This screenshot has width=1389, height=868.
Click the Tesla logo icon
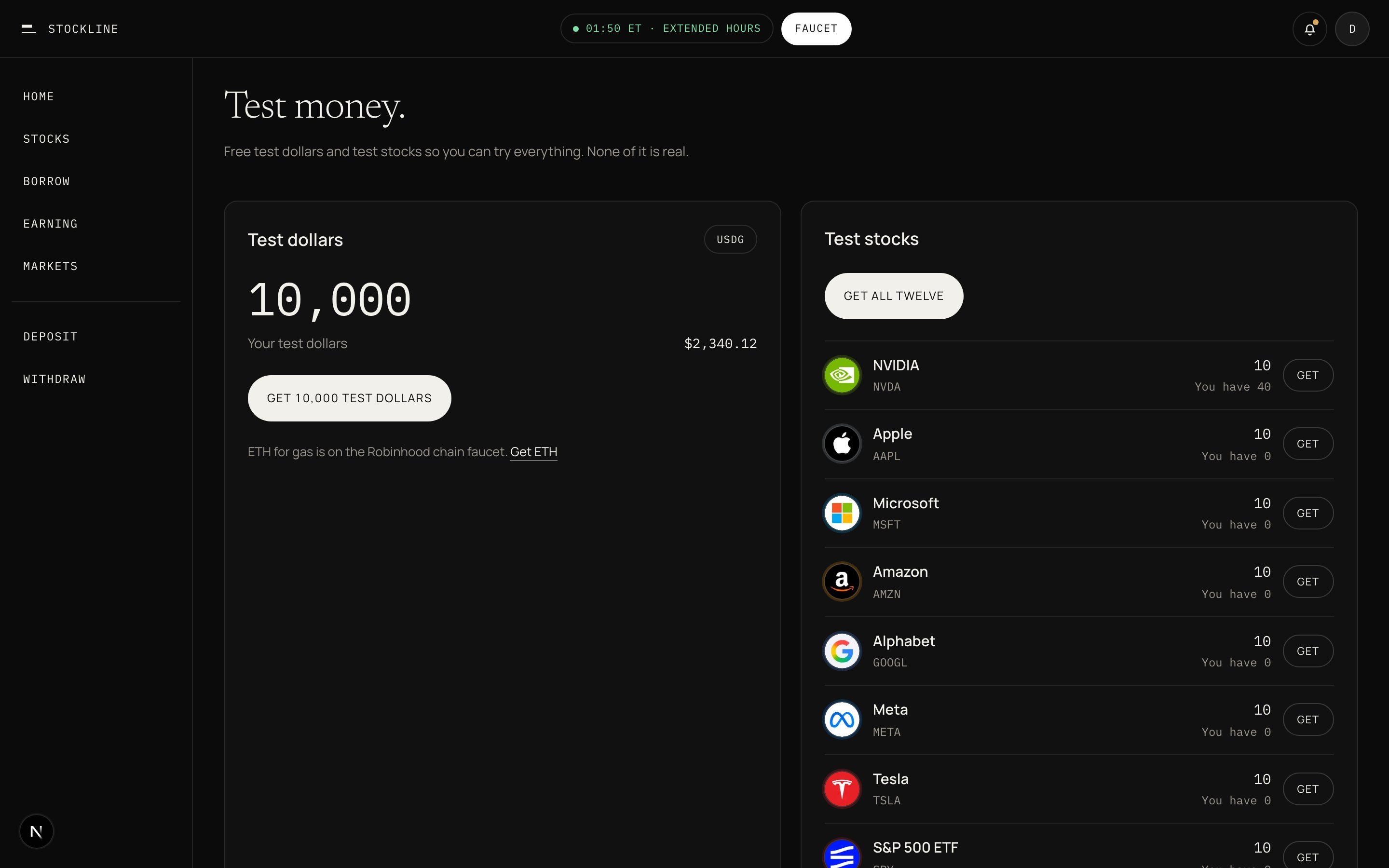click(x=842, y=789)
